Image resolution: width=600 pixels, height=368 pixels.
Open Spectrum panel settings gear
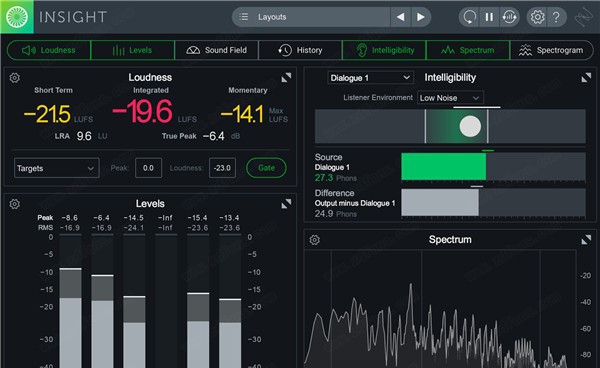coord(315,240)
